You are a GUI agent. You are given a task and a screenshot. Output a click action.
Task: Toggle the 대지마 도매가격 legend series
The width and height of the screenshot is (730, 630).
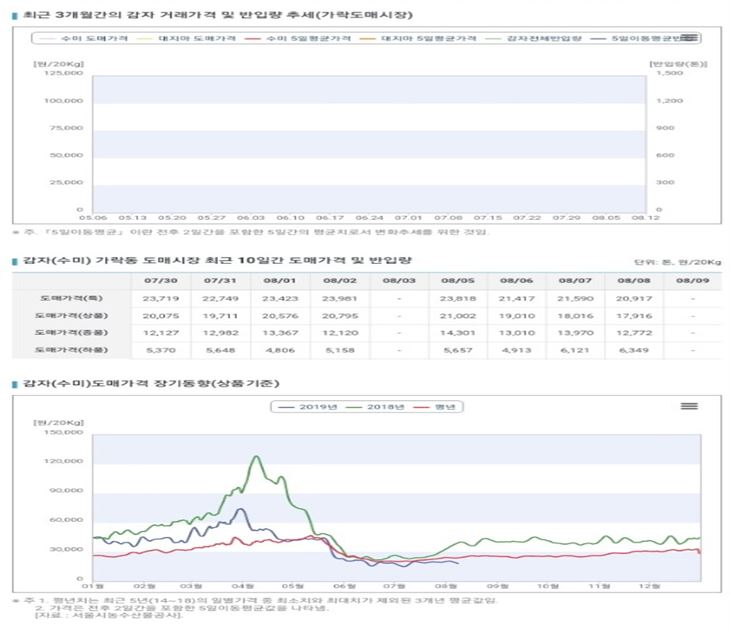pos(186,38)
